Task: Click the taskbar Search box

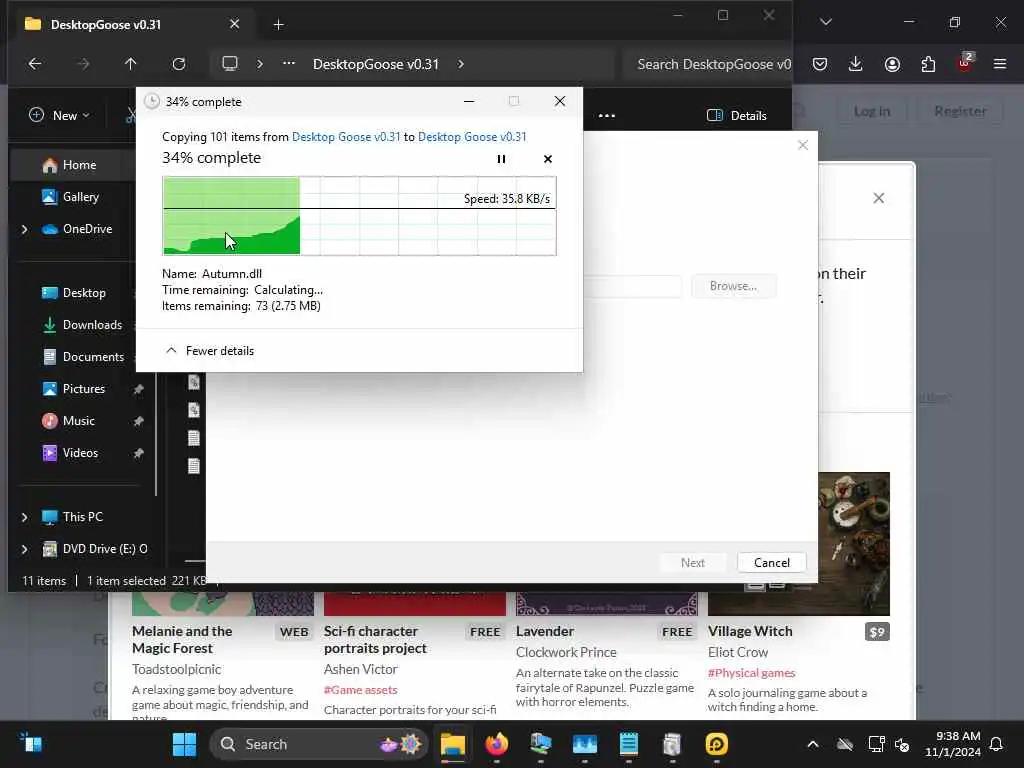Action: 320,744
